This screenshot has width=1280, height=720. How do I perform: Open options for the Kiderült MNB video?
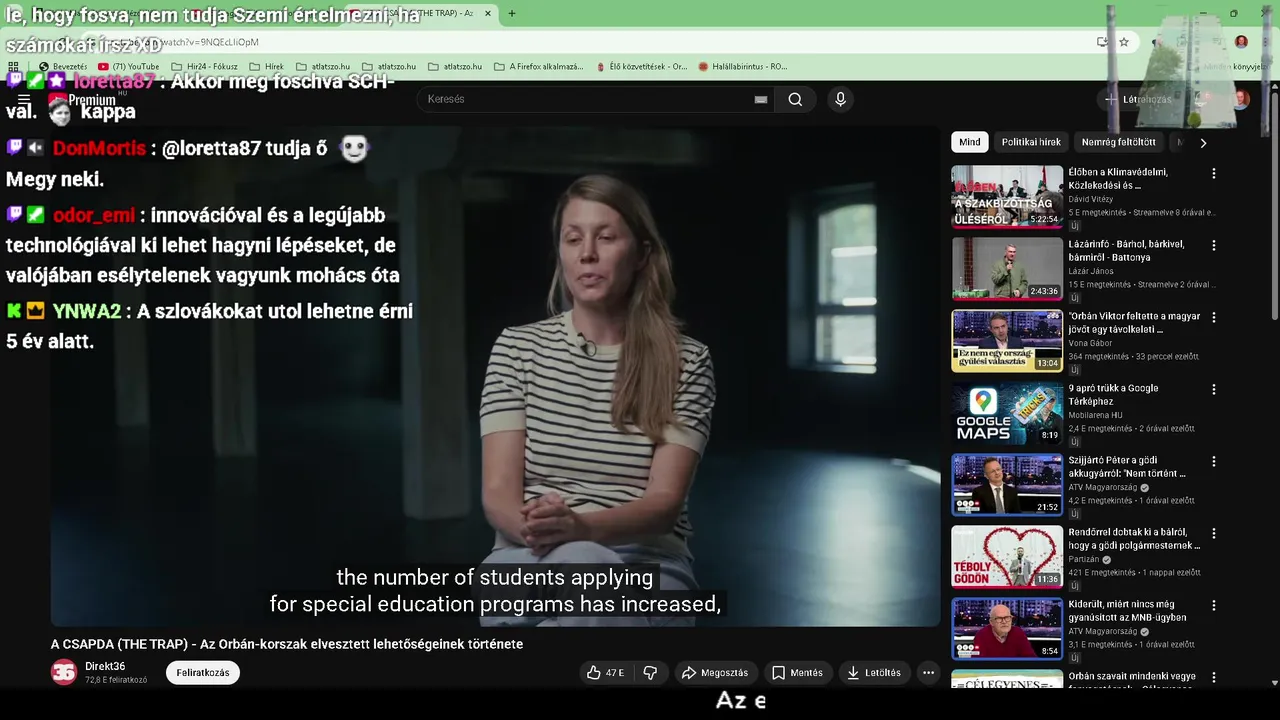click(1214, 605)
